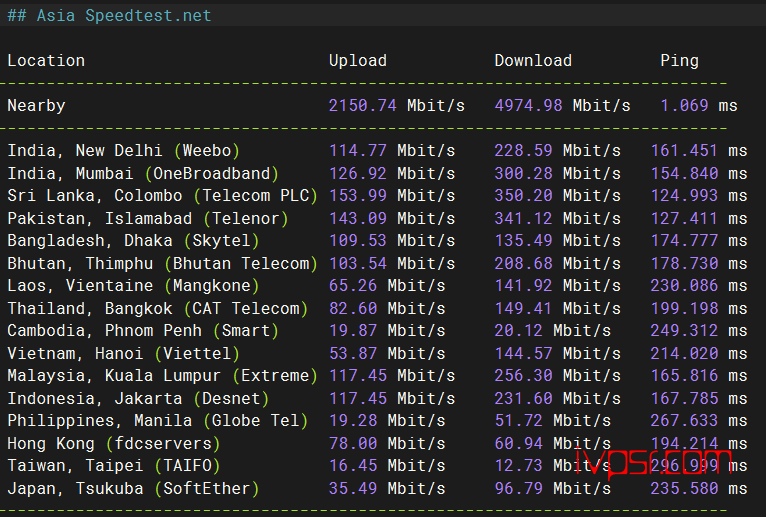Click the ping value 230.086
766x517 pixels.
tap(684, 286)
